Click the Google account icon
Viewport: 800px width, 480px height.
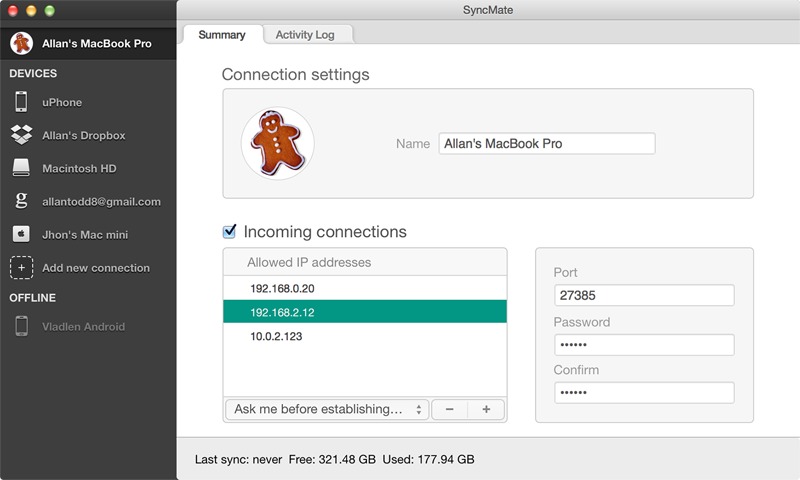(x=21, y=200)
